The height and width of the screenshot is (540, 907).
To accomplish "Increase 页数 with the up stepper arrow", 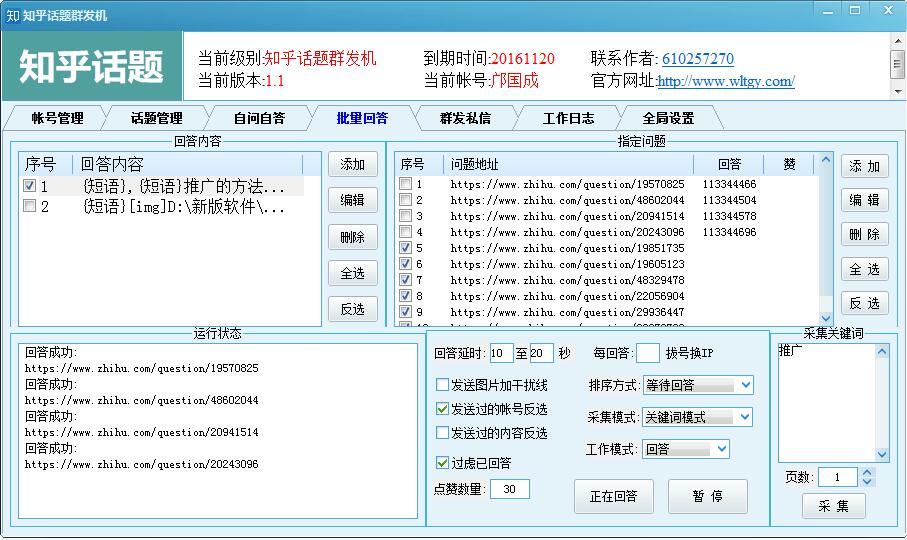I will (867, 472).
